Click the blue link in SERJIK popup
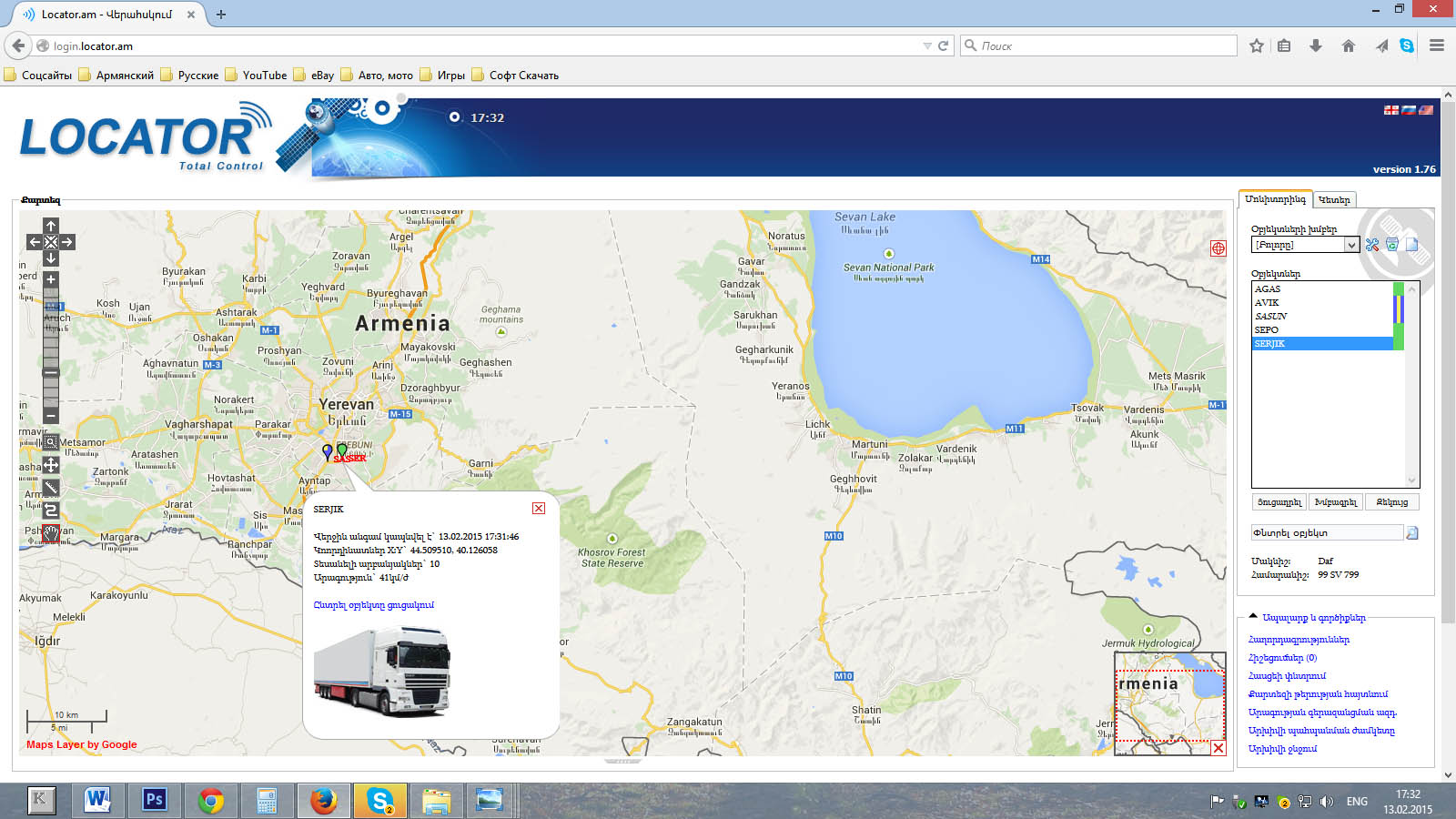This screenshot has width=1456, height=819. [x=373, y=605]
